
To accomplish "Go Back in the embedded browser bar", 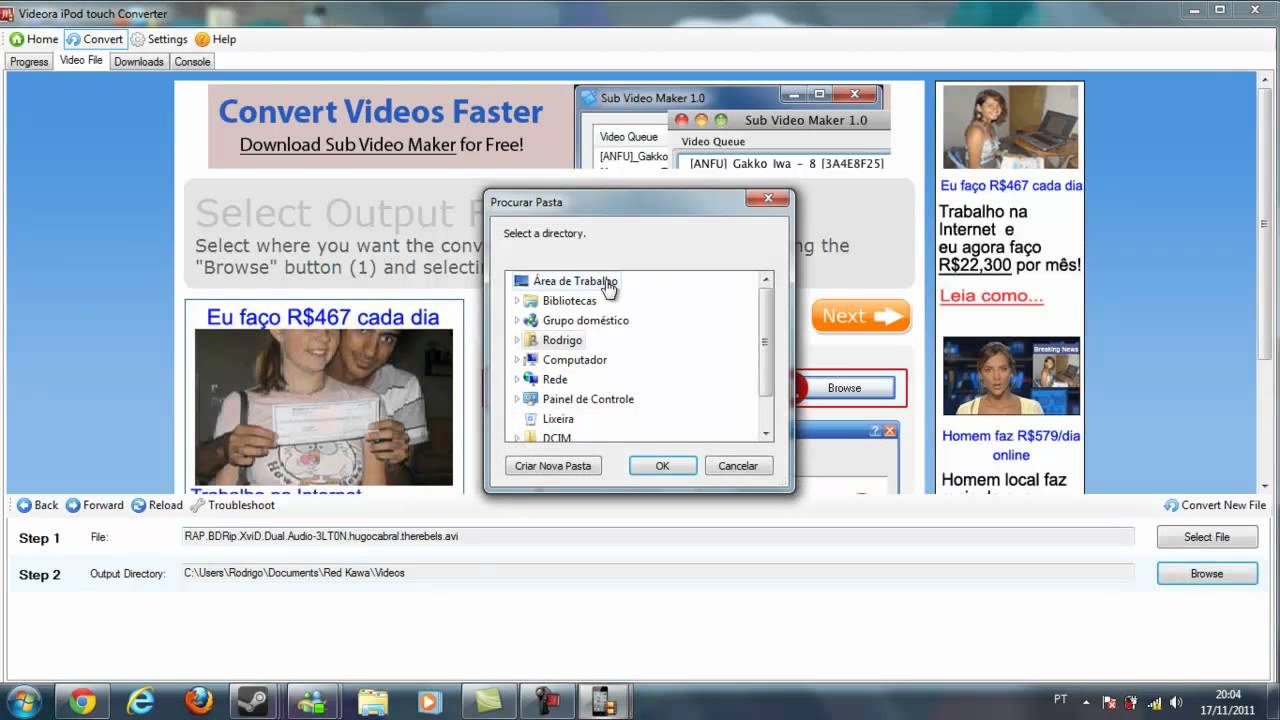I will pyautogui.click(x=38, y=505).
